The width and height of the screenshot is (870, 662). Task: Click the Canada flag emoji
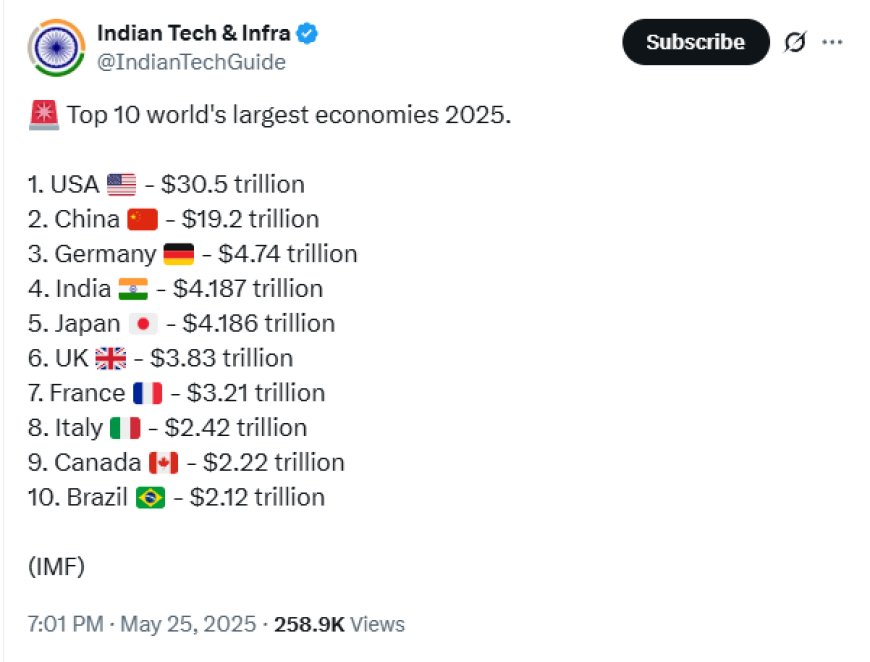(x=164, y=463)
